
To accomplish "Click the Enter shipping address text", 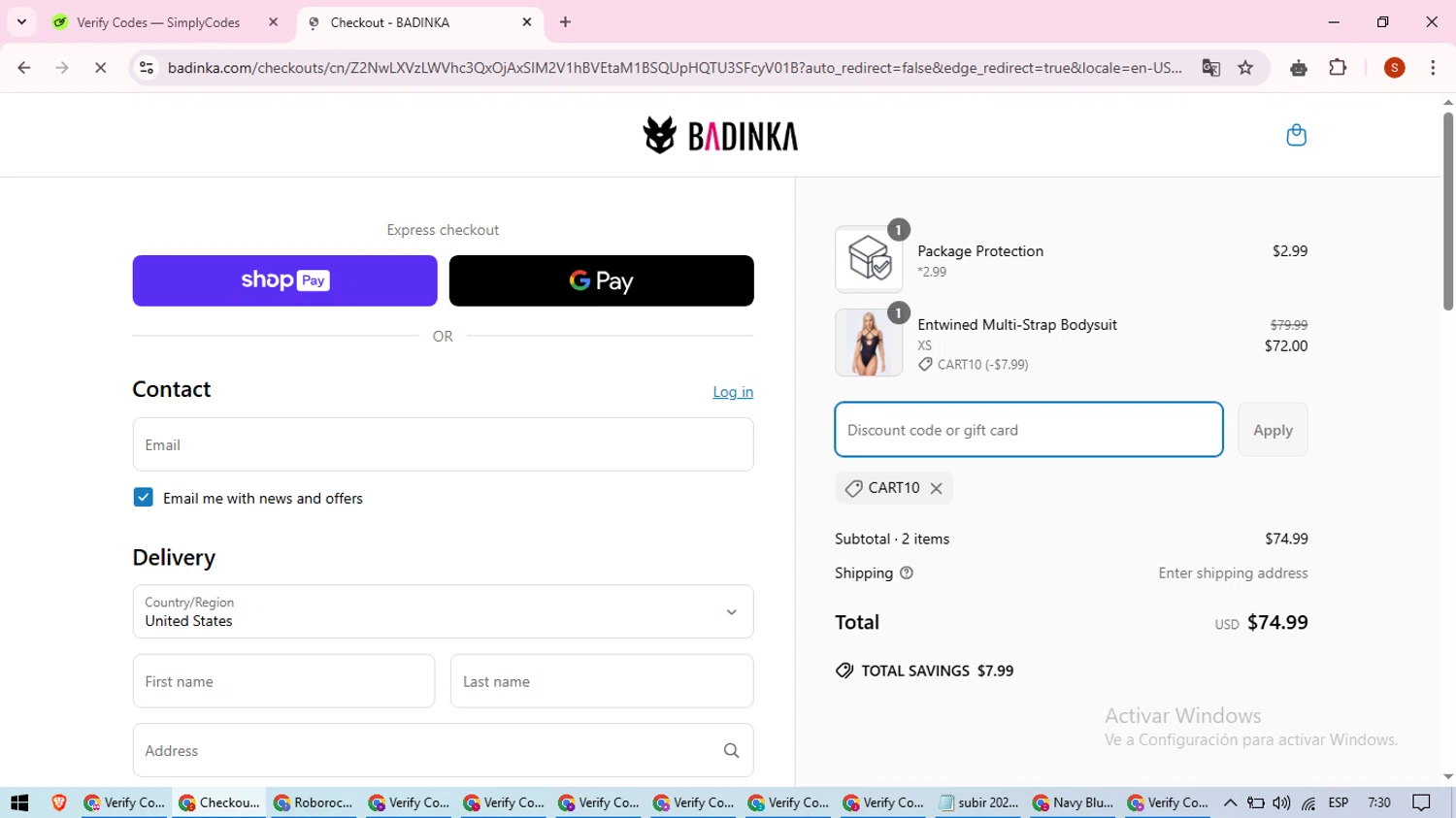I will click(x=1233, y=573).
